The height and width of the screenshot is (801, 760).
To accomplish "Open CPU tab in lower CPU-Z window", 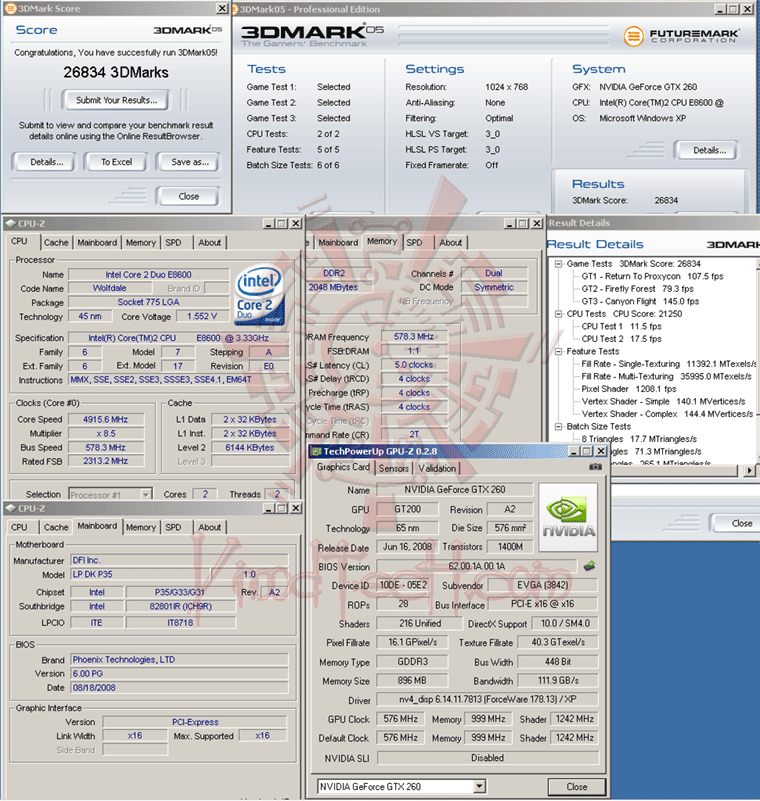I will 19,527.
